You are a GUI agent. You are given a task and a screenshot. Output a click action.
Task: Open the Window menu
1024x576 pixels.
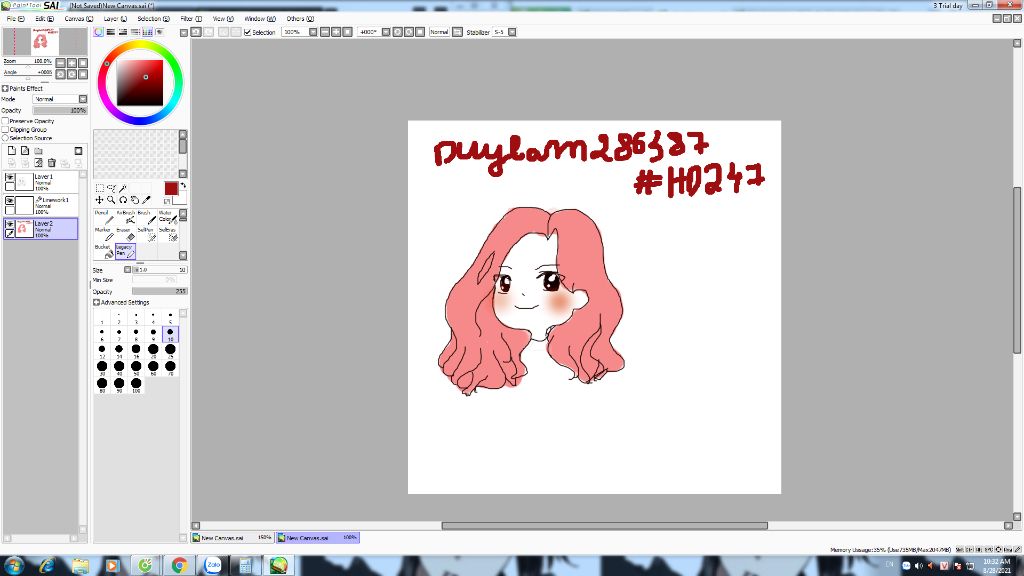pyautogui.click(x=260, y=19)
